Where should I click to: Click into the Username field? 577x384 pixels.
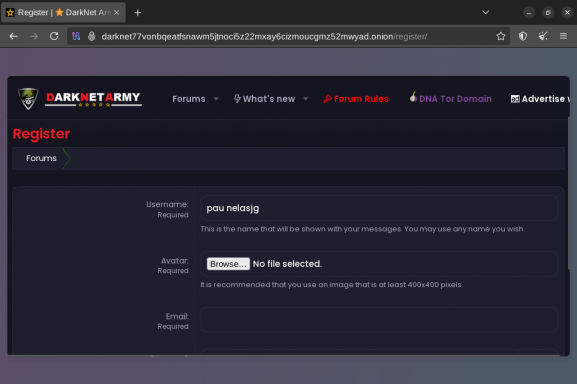coord(379,208)
